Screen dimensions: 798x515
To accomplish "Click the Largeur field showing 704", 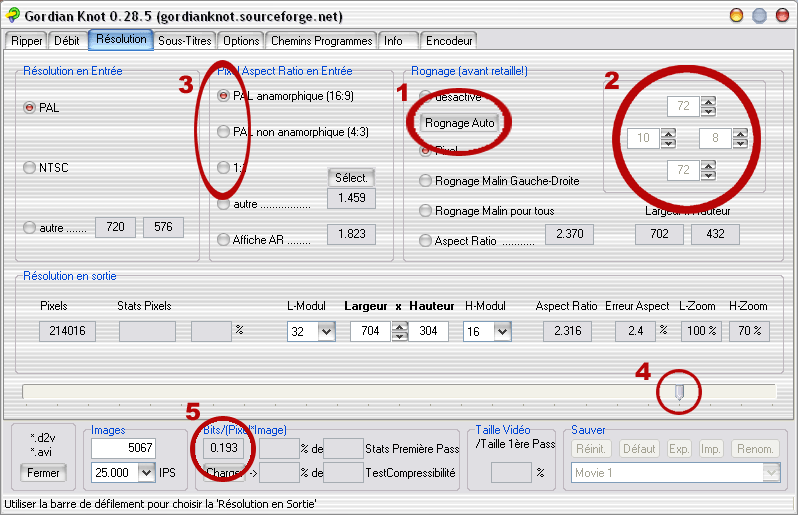I will (370, 331).
